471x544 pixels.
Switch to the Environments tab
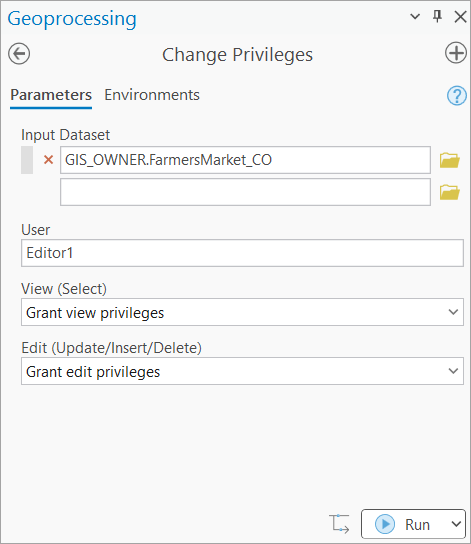click(x=152, y=95)
